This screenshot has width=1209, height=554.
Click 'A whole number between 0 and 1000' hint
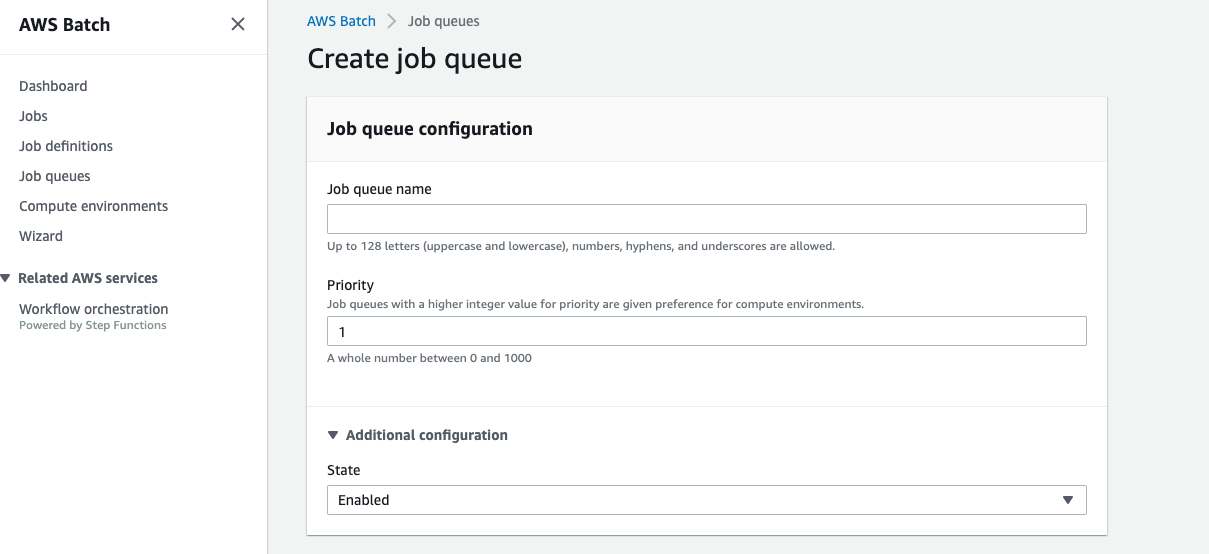(x=429, y=358)
